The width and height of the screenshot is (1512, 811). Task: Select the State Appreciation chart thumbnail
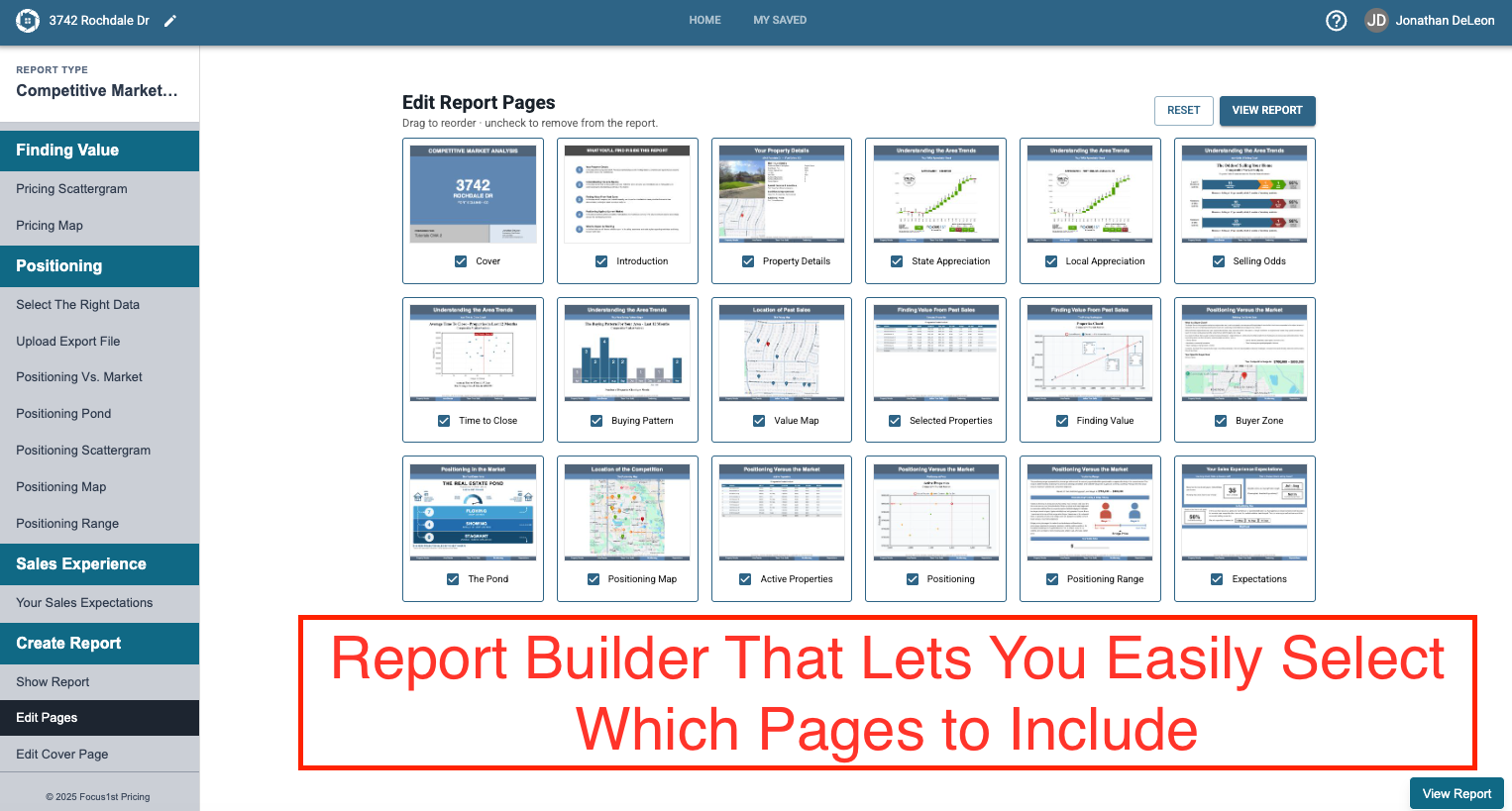point(936,194)
